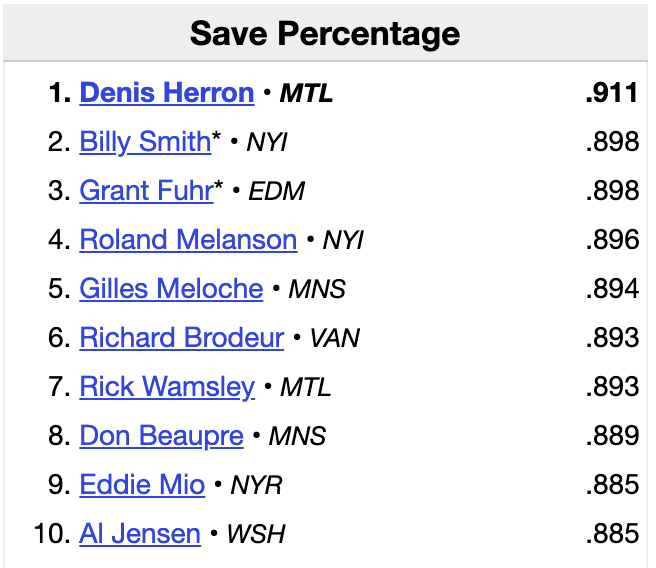Click the VAN team label beside Brodeur
Screen dimensions: 656x568
click(337, 339)
